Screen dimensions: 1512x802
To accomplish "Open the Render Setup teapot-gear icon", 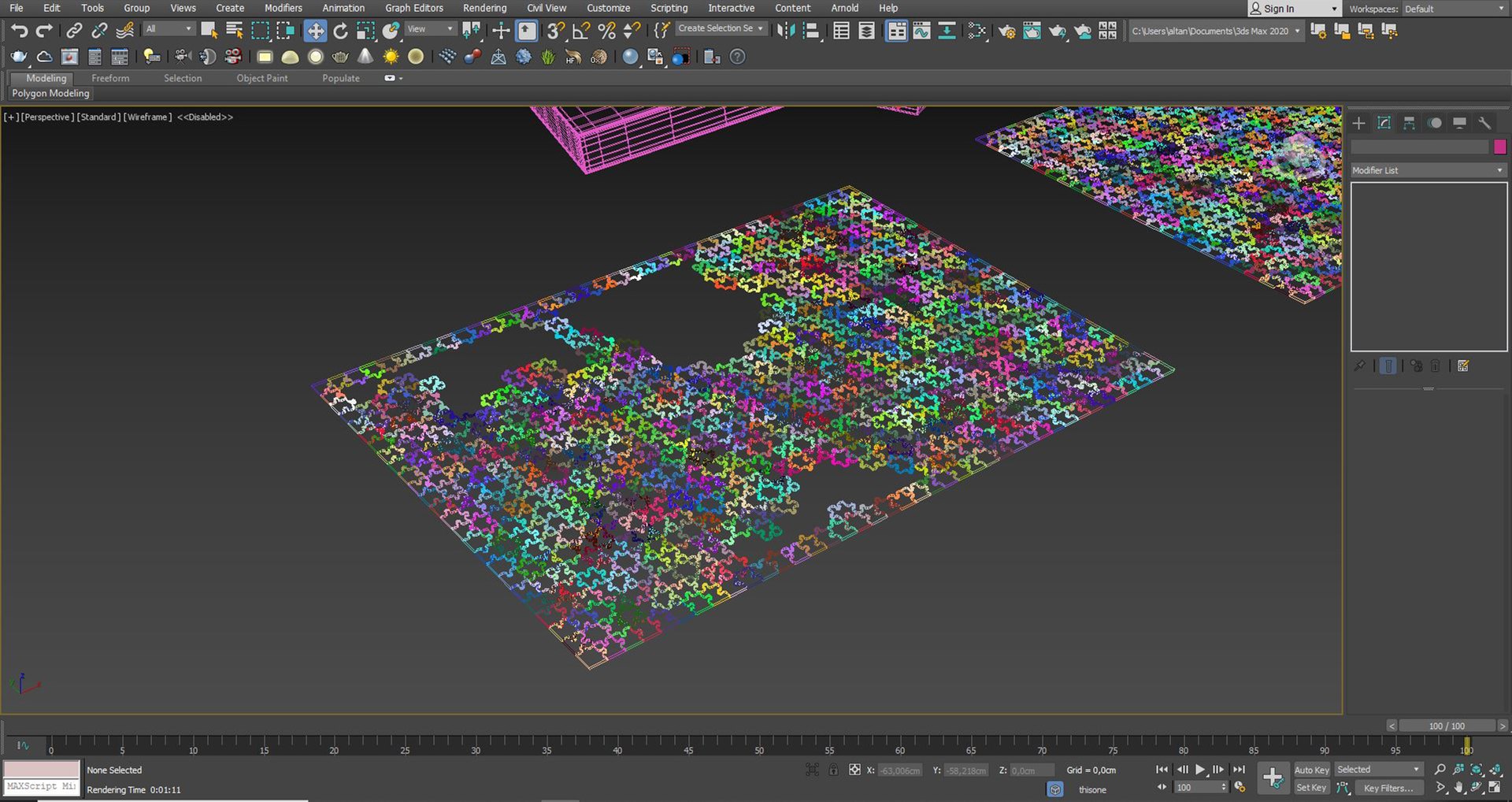I will 1006,31.
